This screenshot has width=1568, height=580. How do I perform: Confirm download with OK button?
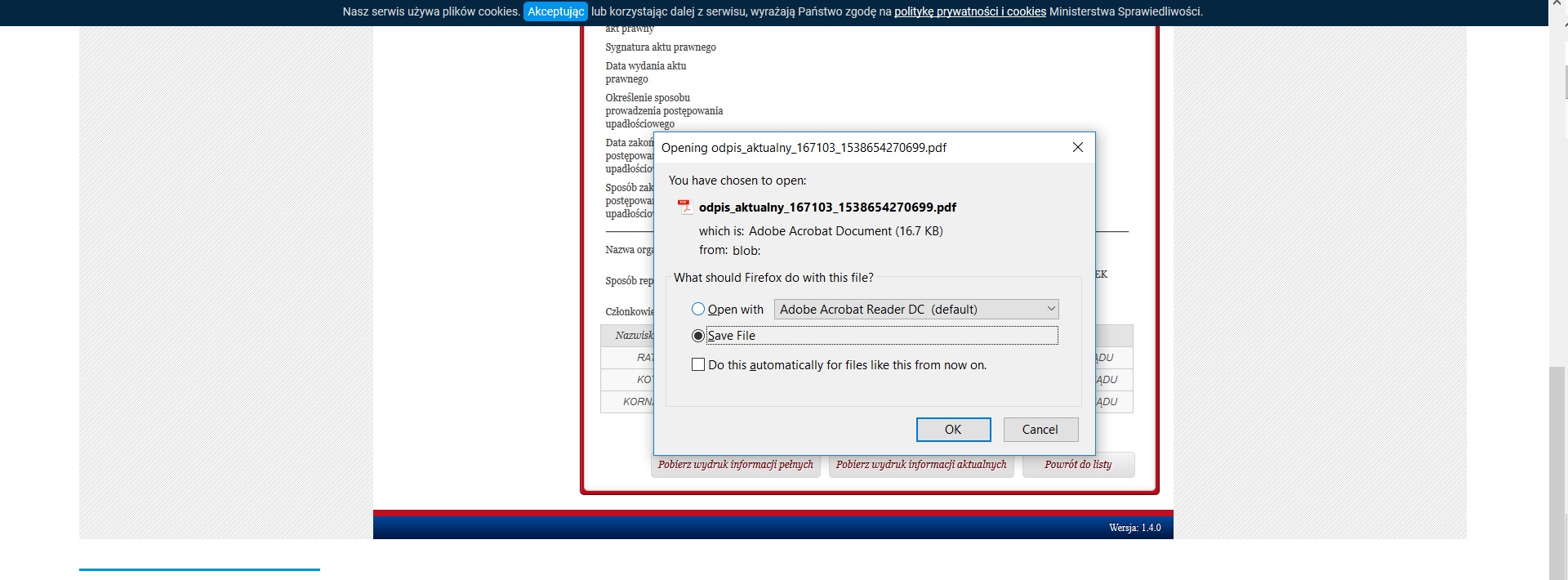(x=953, y=430)
